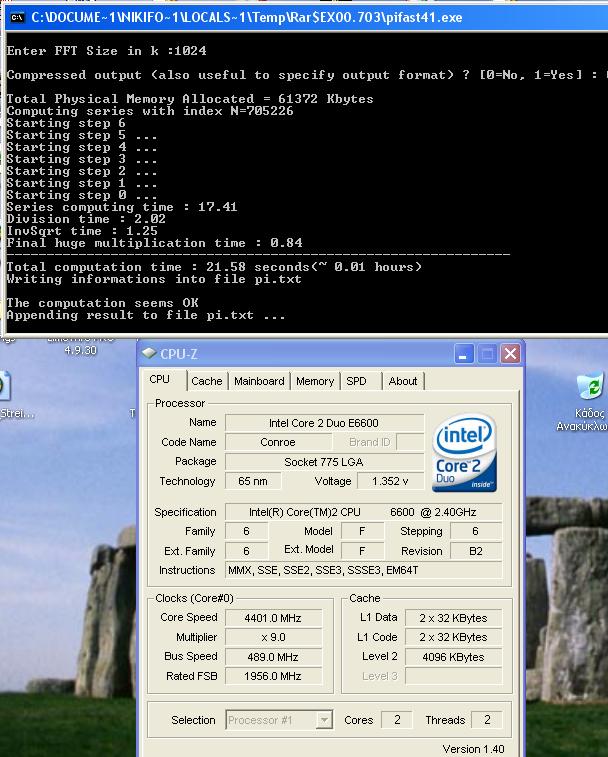Viewport: 608px width, 757px height.
Task: Click the Series computing time 17.41 line
Action: click(122, 207)
